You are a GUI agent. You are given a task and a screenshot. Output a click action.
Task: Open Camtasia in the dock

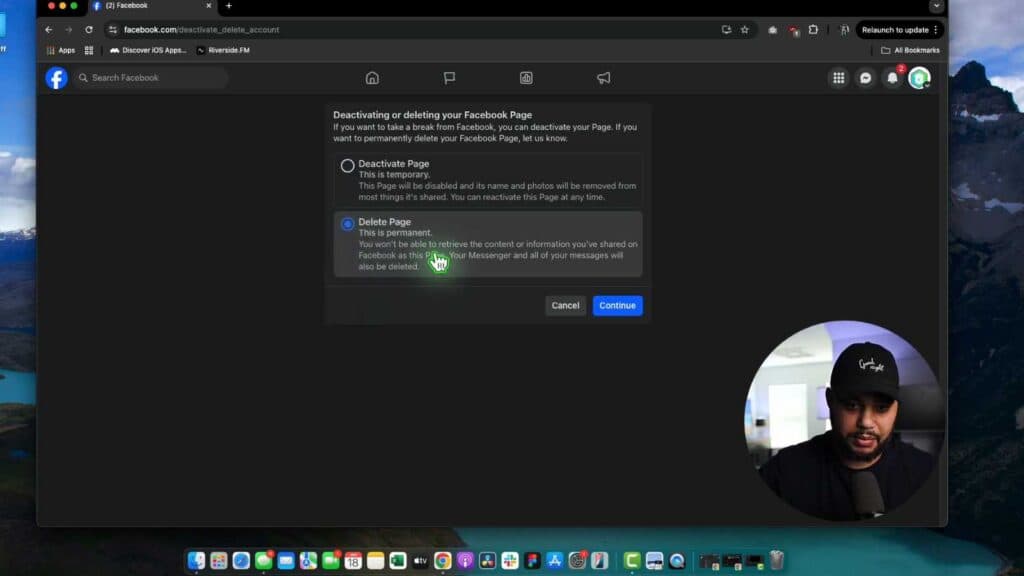pos(632,560)
